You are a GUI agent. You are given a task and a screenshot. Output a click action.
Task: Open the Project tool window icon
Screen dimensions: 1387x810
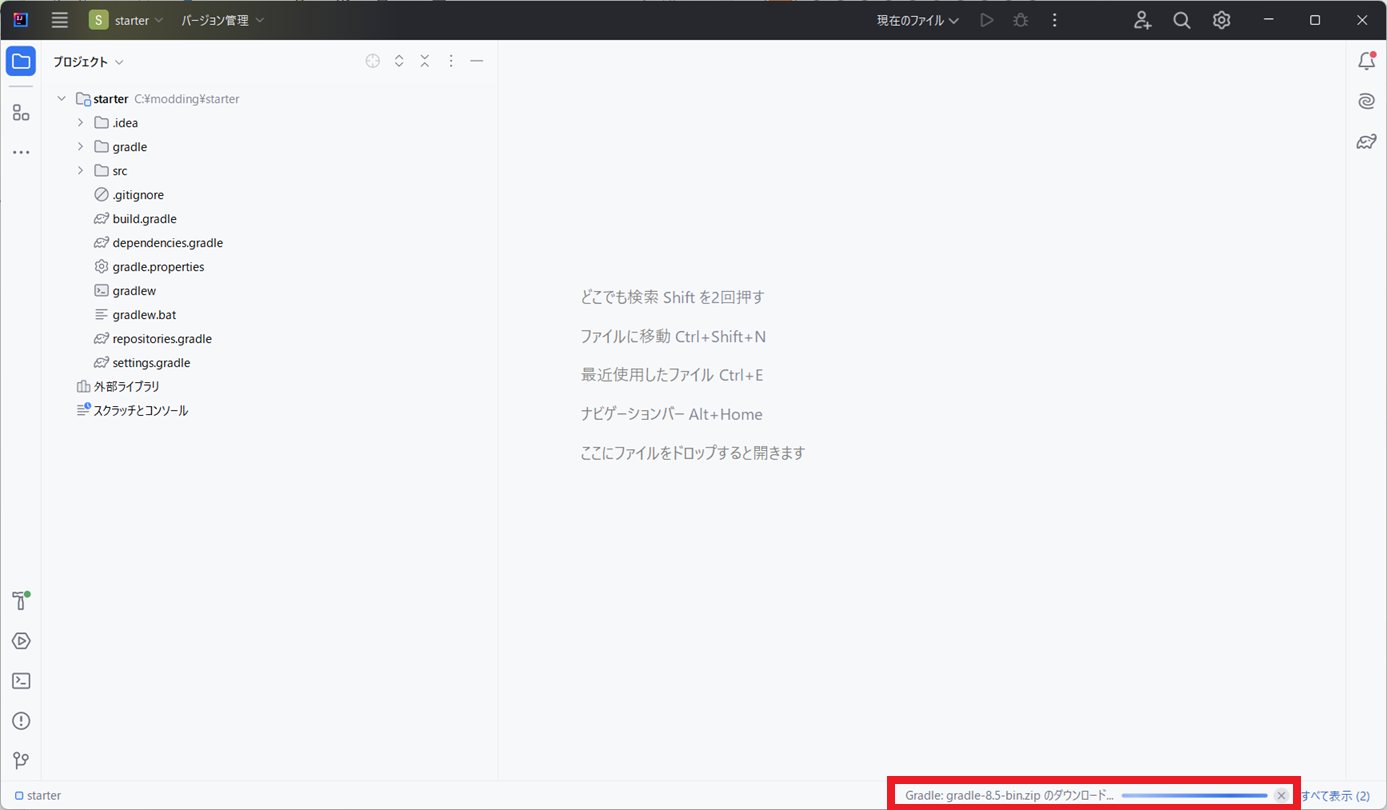[x=21, y=62]
